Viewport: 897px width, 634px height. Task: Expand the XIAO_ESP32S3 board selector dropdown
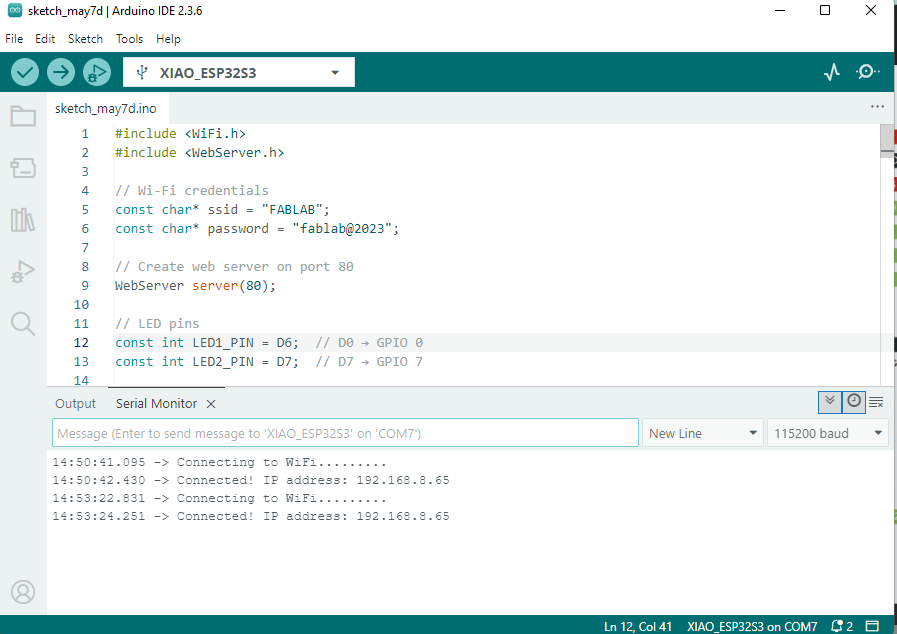click(239, 73)
